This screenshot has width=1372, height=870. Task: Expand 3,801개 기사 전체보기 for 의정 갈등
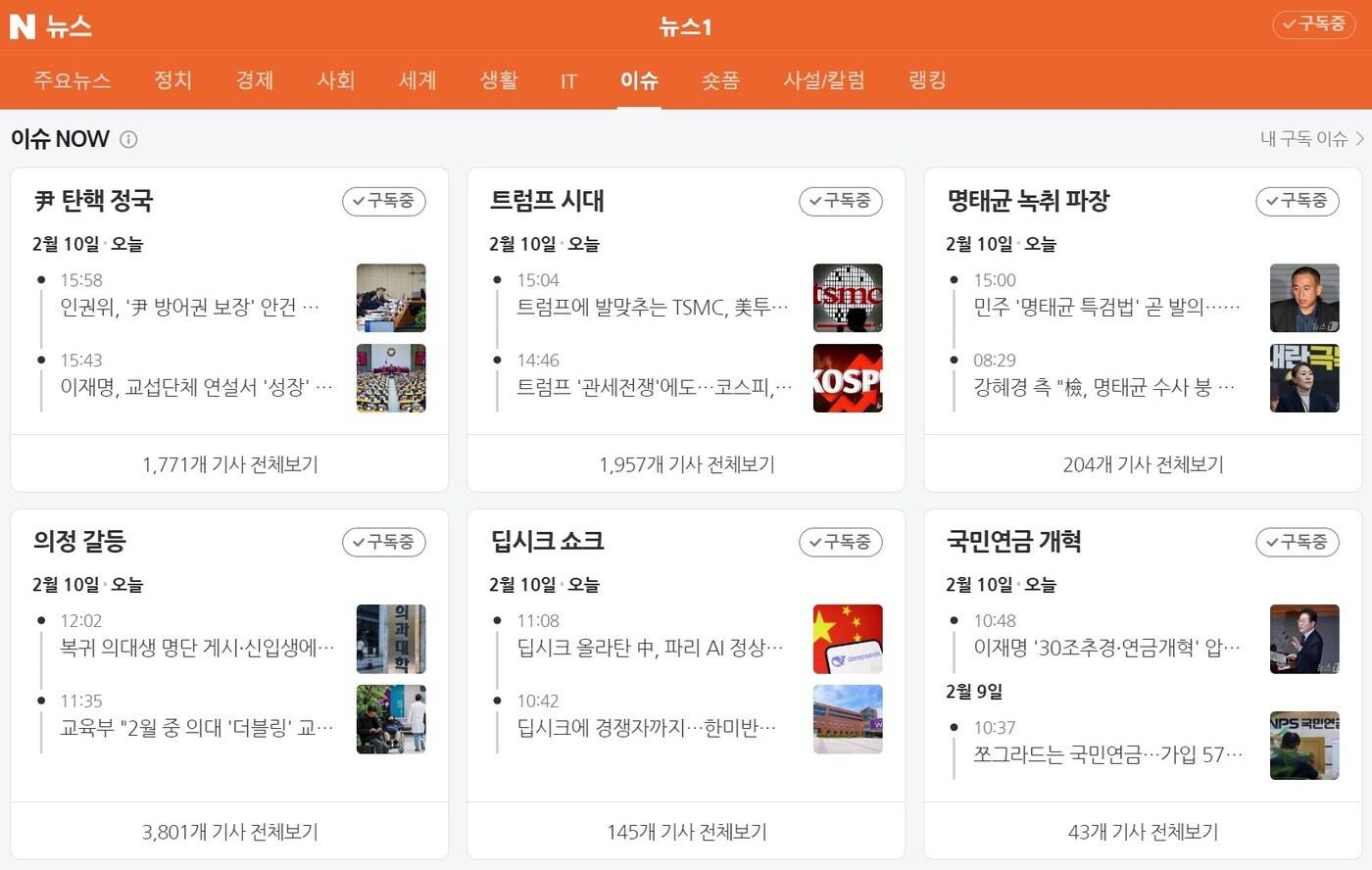[229, 832]
